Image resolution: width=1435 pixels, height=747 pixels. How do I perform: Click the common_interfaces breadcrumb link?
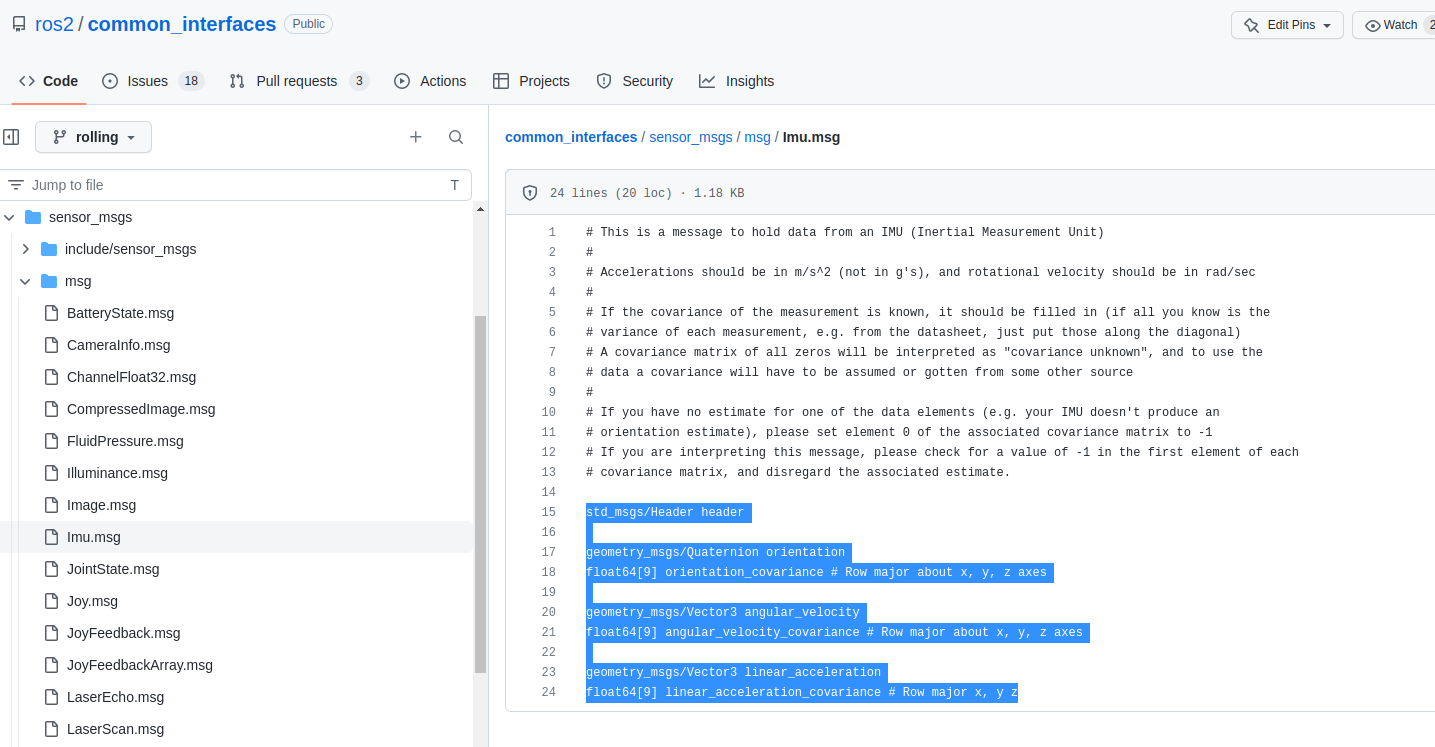coord(571,137)
